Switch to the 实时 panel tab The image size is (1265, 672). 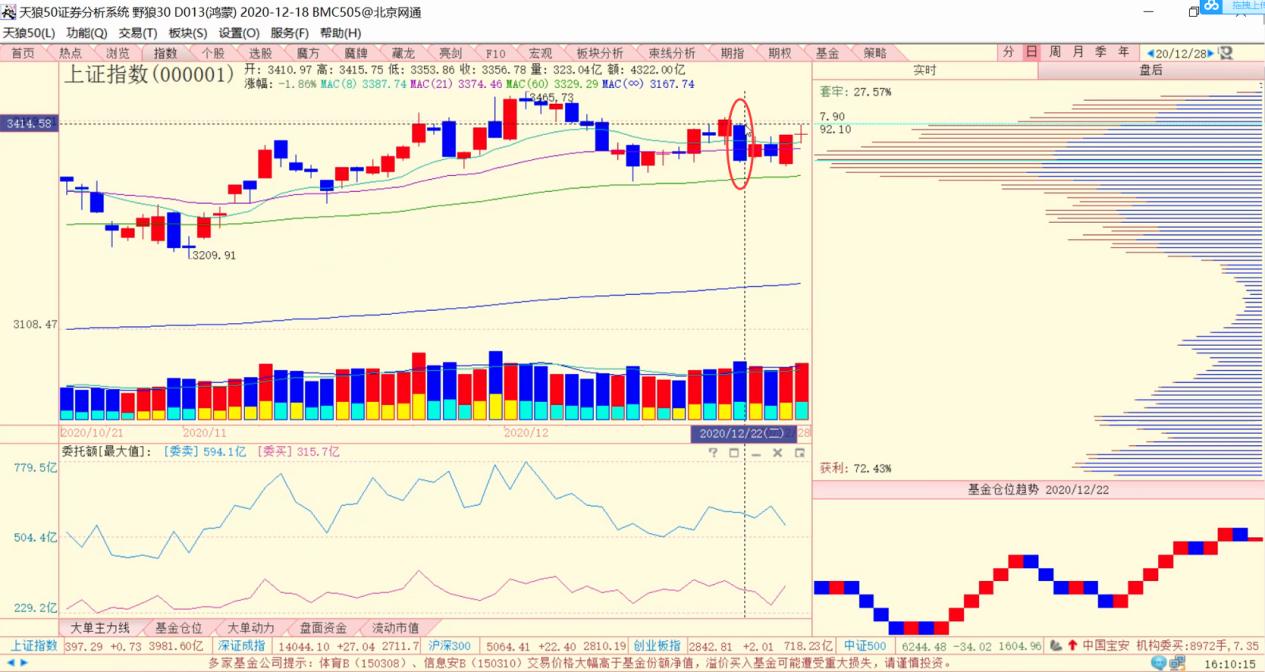[925, 70]
